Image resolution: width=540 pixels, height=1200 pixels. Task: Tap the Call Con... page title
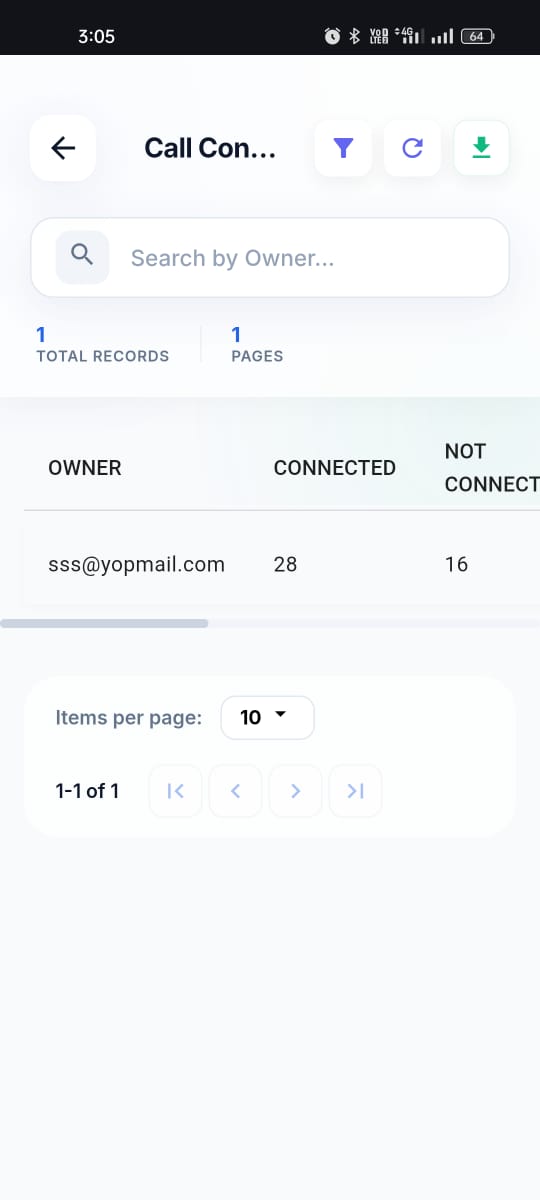tap(210, 148)
